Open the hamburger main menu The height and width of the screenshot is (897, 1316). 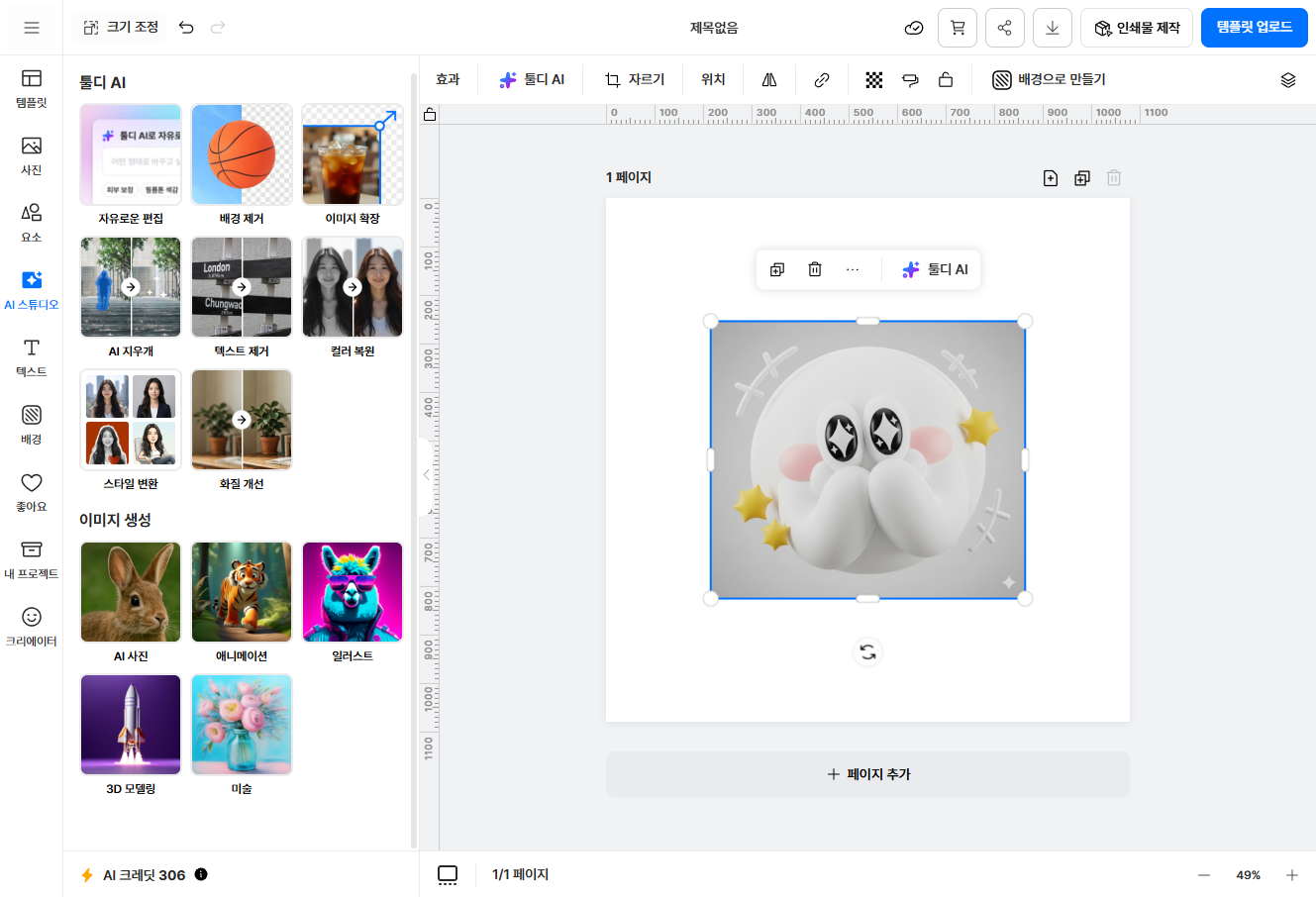(32, 28)
